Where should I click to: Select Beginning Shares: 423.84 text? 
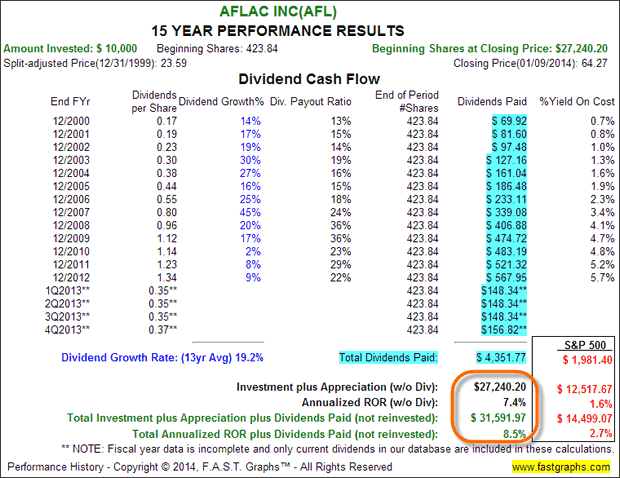(x=217, y=49)
